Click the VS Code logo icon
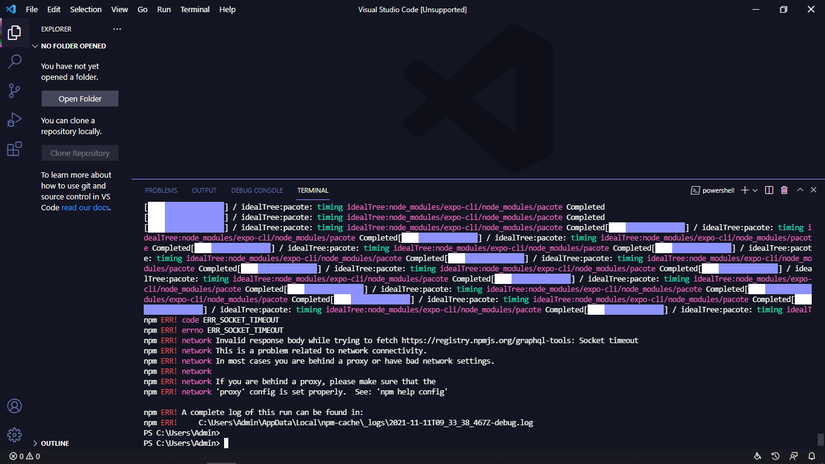The width and height of the screenshot is (825, 464). [11, 9]
